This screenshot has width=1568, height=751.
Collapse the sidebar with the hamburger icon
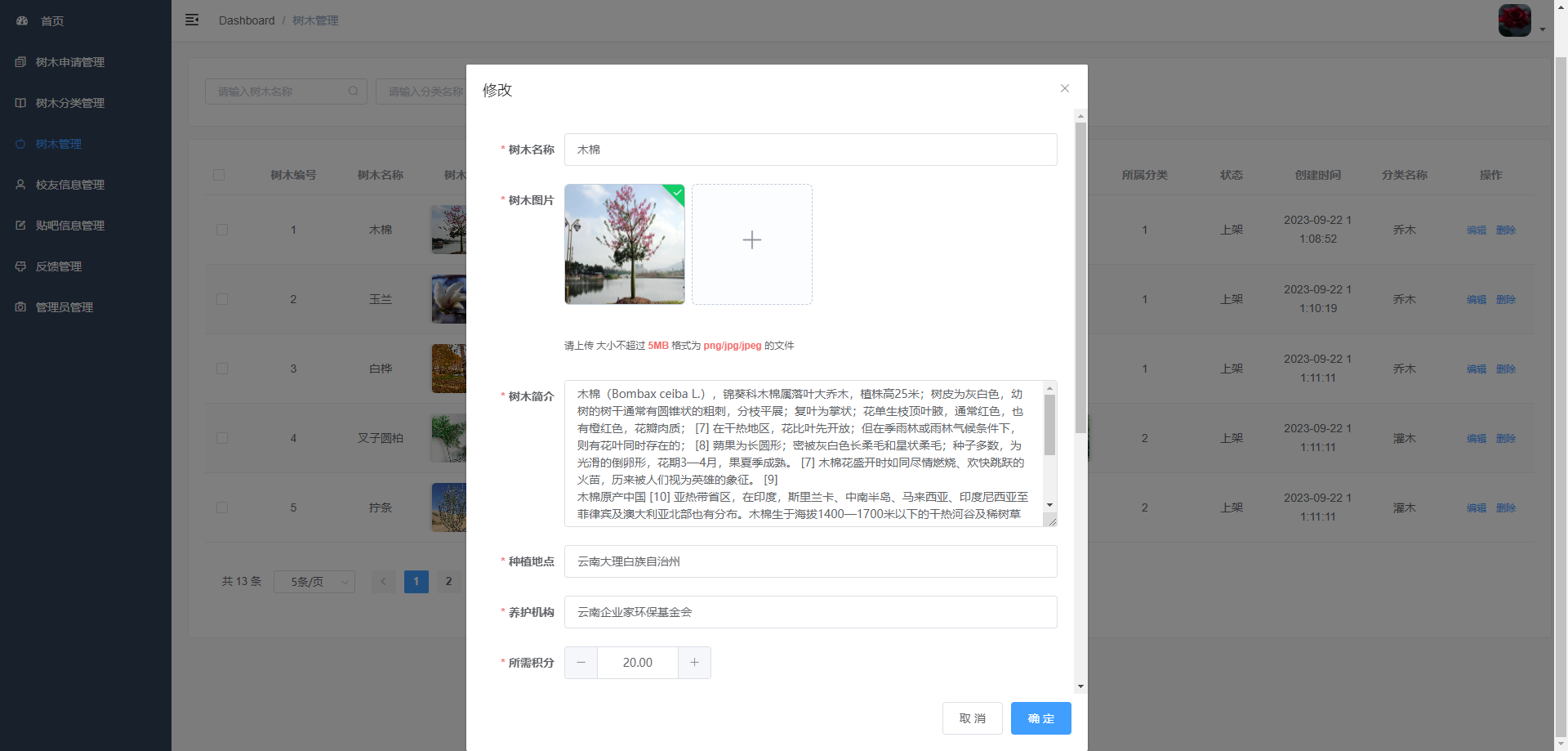pos(192,20)
